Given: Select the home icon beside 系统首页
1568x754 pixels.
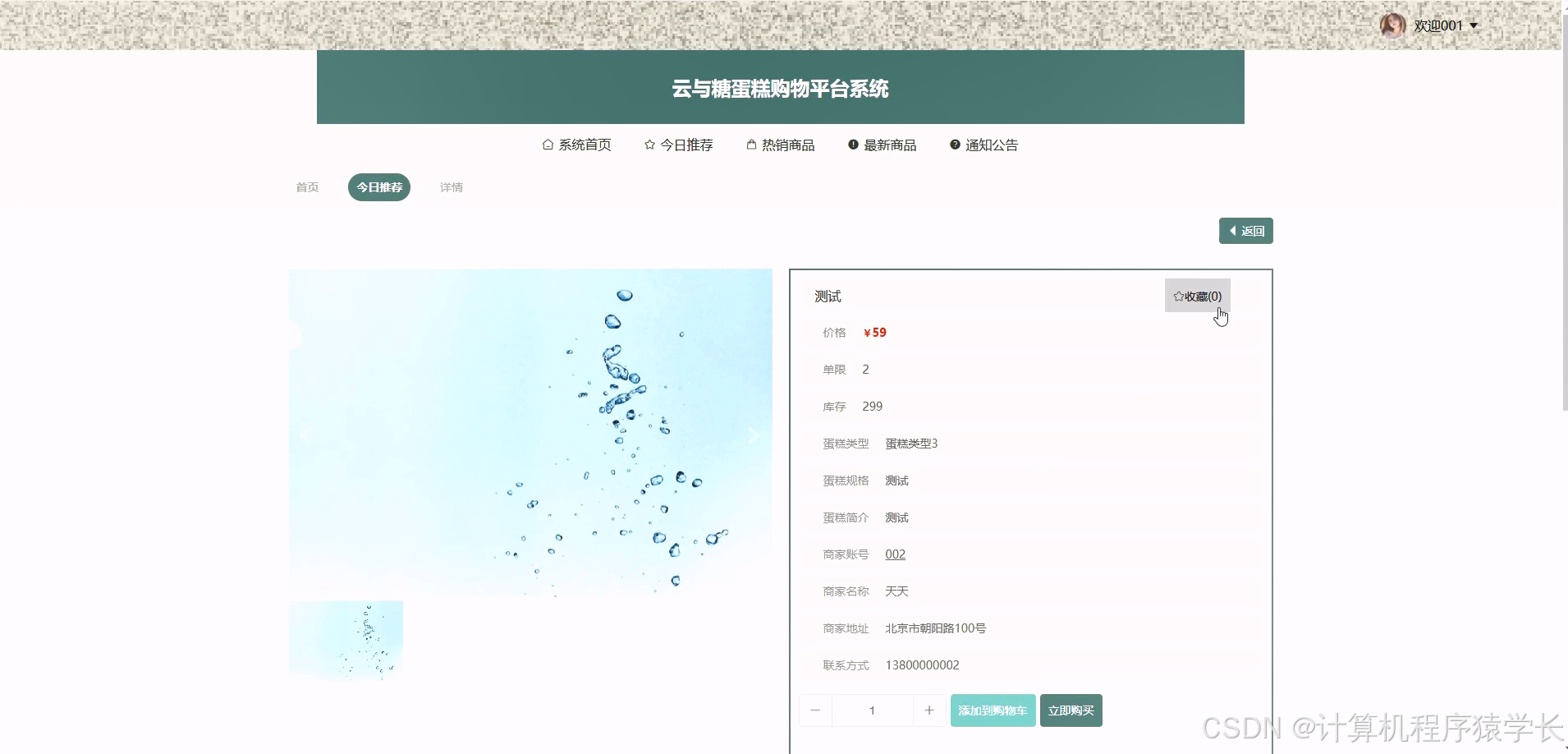Looking at the screenshot, I should click(548, 145).
